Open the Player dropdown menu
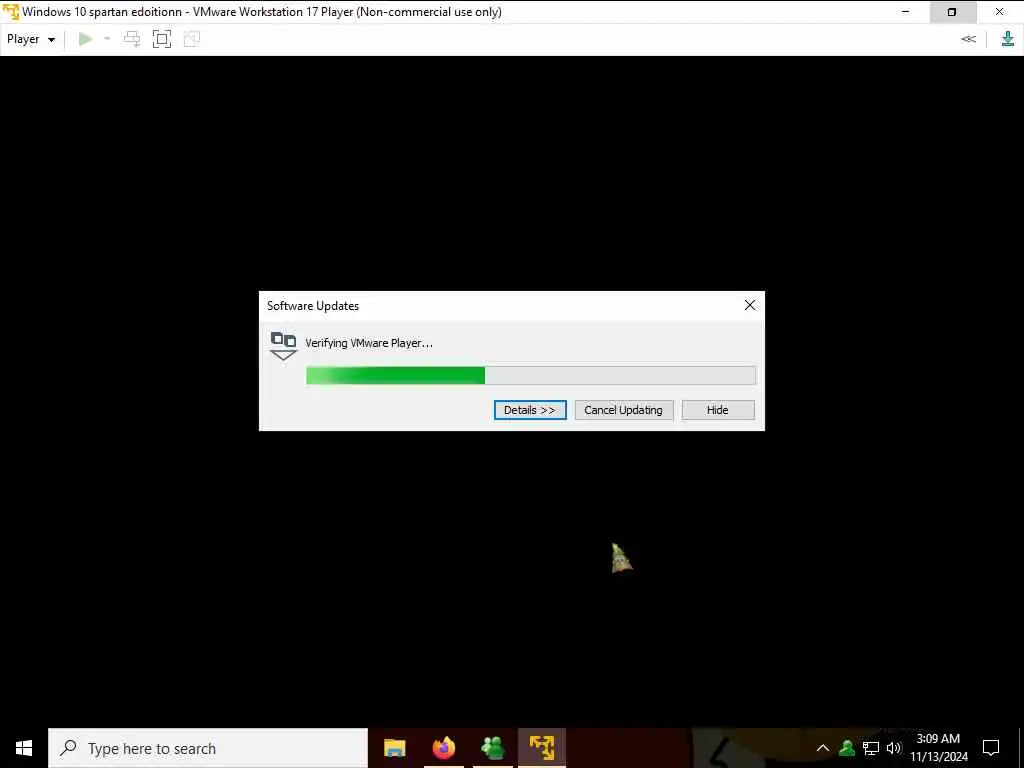 [x=31, y=39]
